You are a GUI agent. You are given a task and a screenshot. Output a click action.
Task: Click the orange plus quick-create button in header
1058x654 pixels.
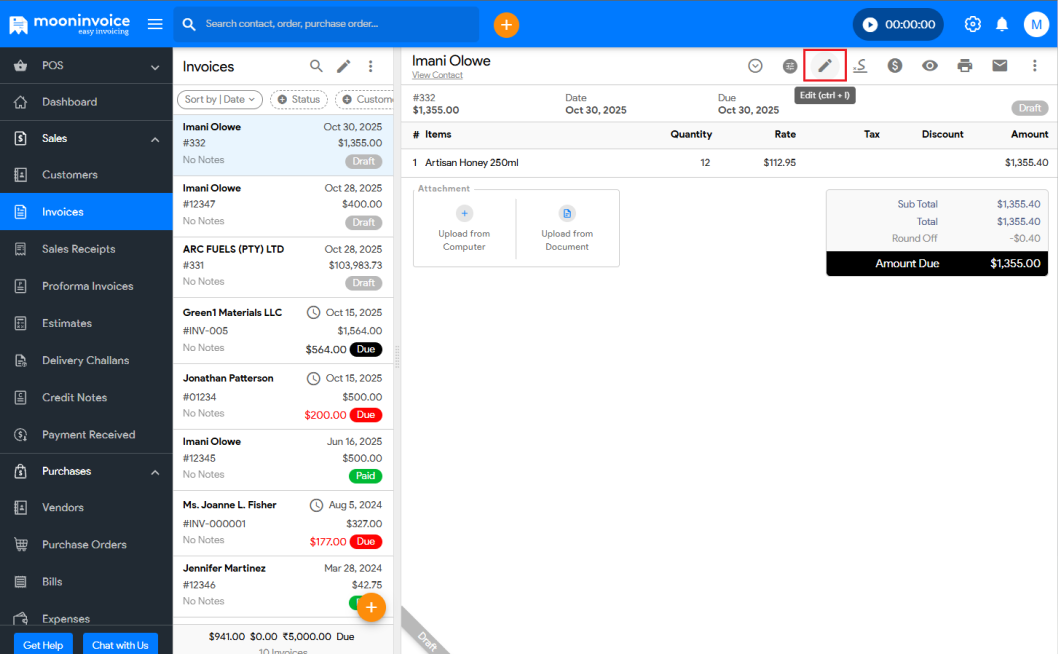click(x=506, y=24)
